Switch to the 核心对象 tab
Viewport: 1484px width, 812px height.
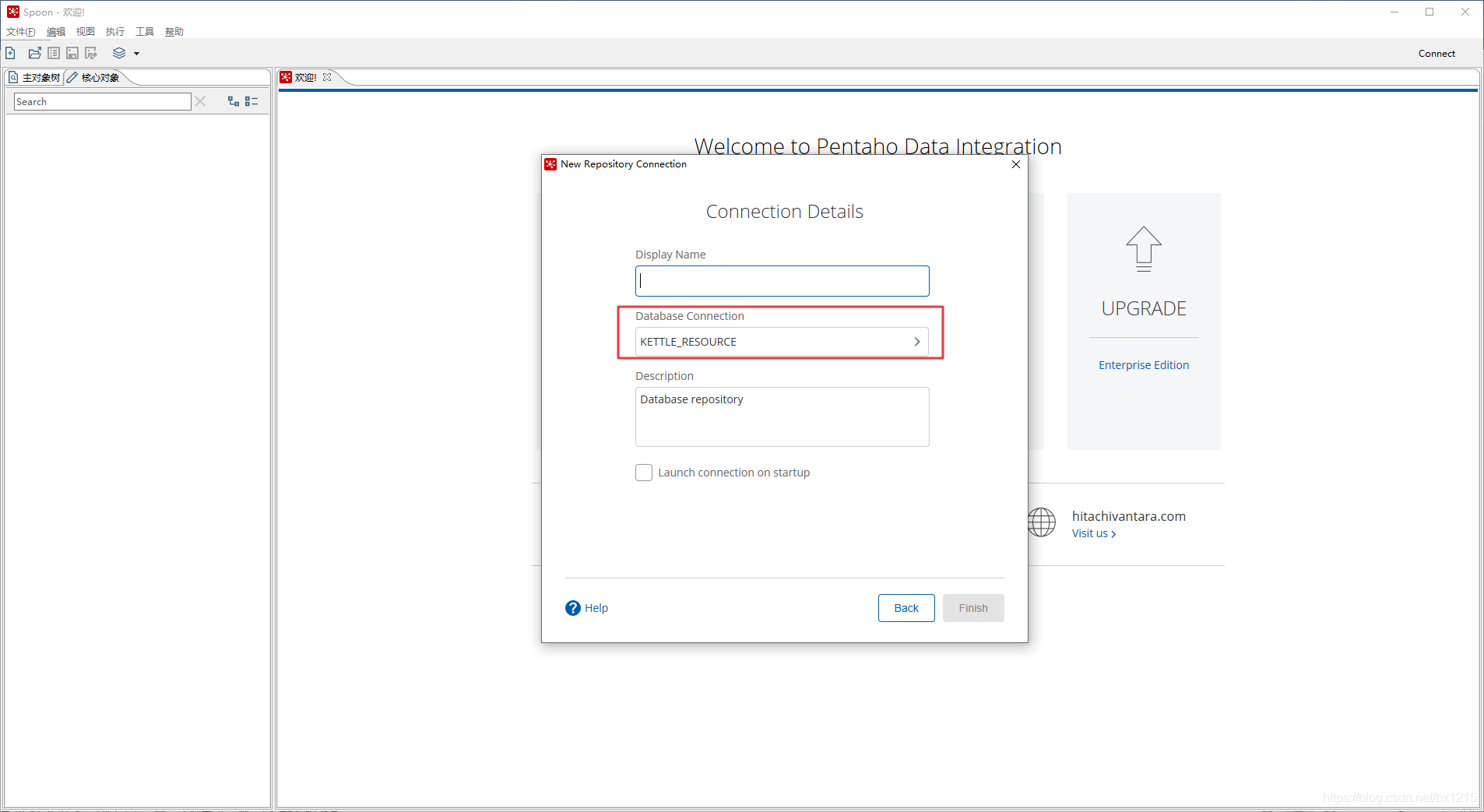[x=93, y=77]
